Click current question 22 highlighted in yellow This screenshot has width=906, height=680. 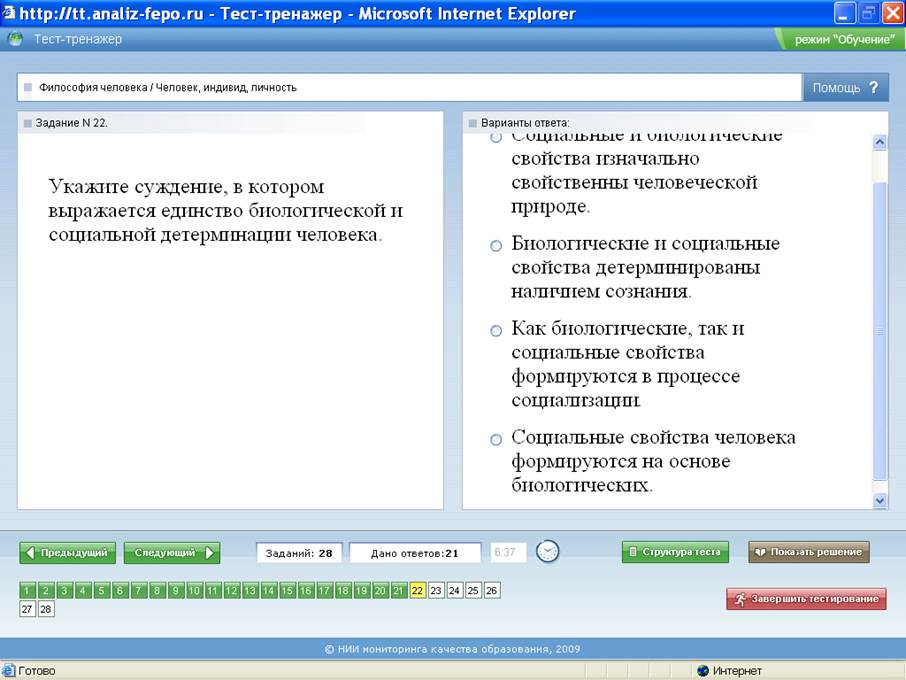click(417, 590)
